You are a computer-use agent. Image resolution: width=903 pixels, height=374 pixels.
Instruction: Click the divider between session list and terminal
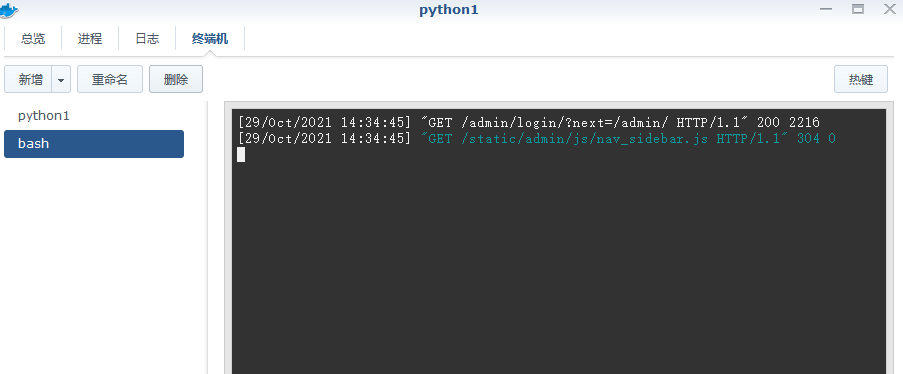click(207, 237)
